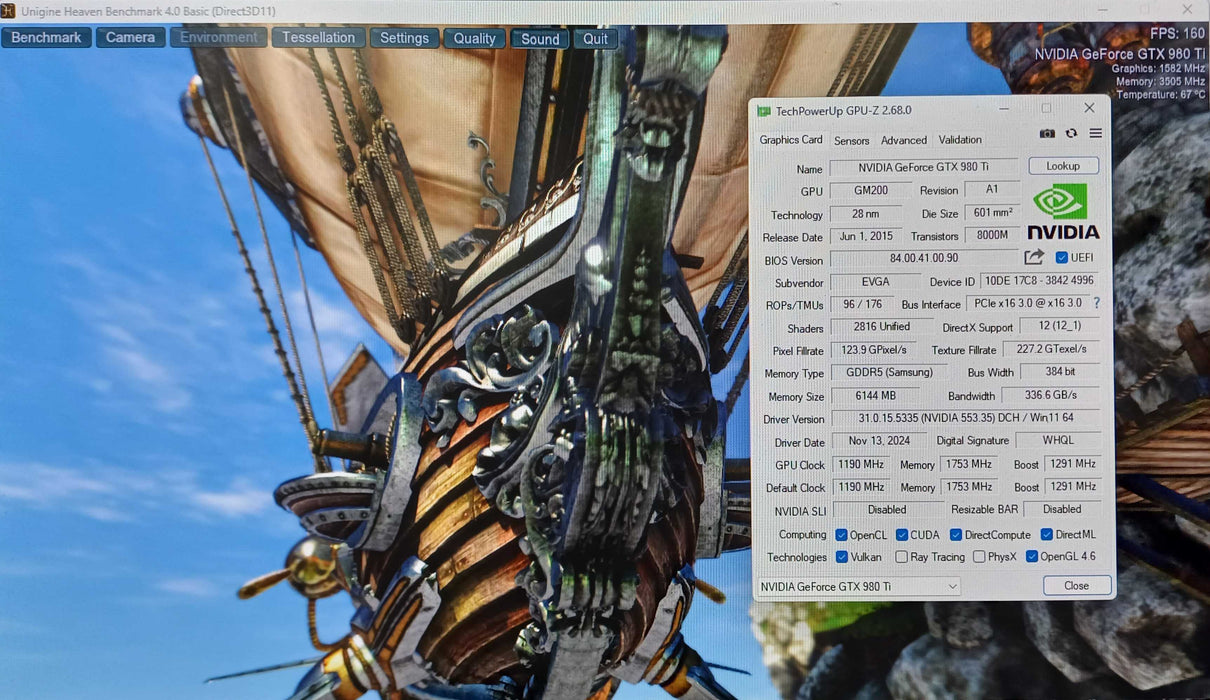Click the Lookup button
Viewport: 1210px width, 700px height.
click(1062, 166)
